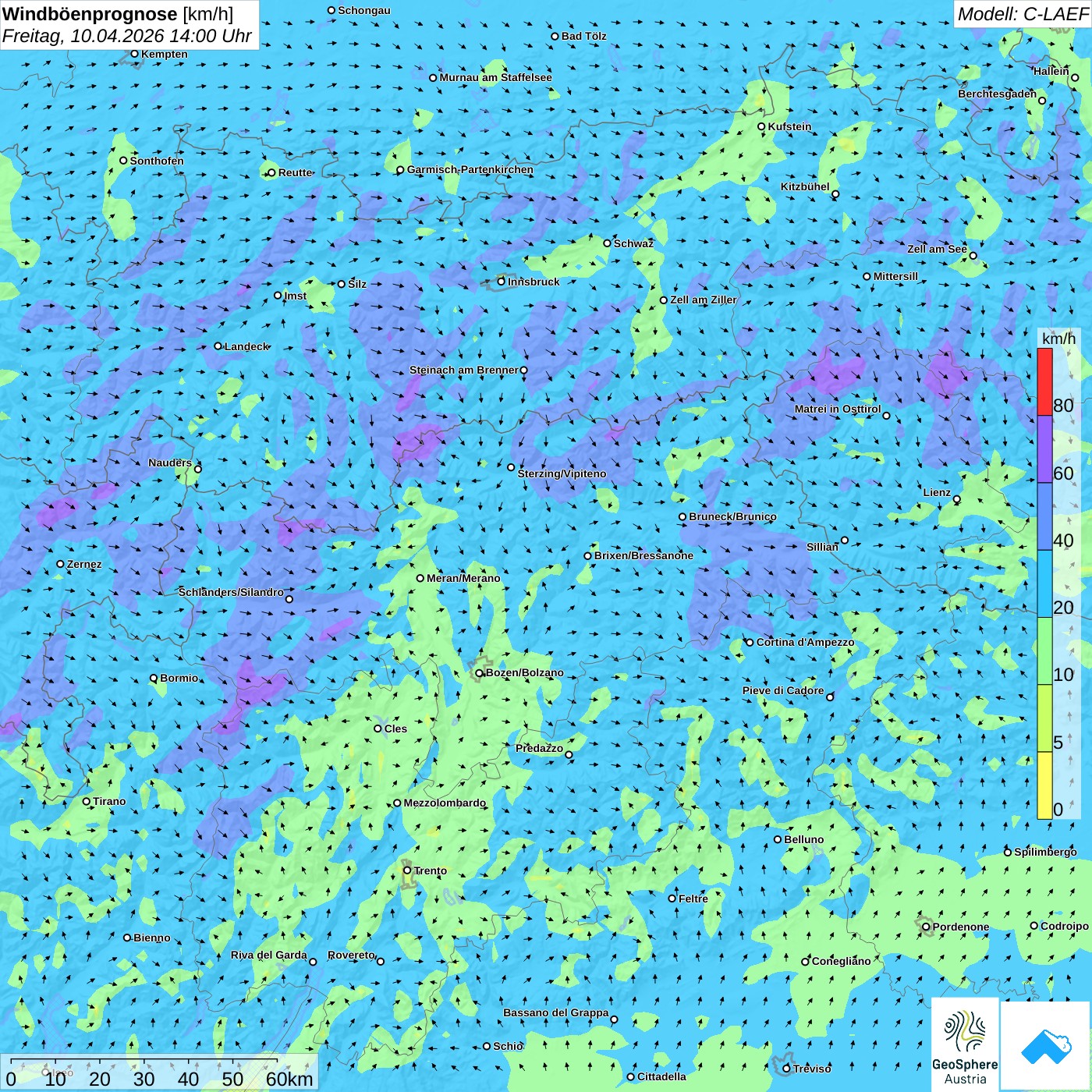Click the Zell am Ziller label
The image size is (1092, 1092).
click(704, 300)
